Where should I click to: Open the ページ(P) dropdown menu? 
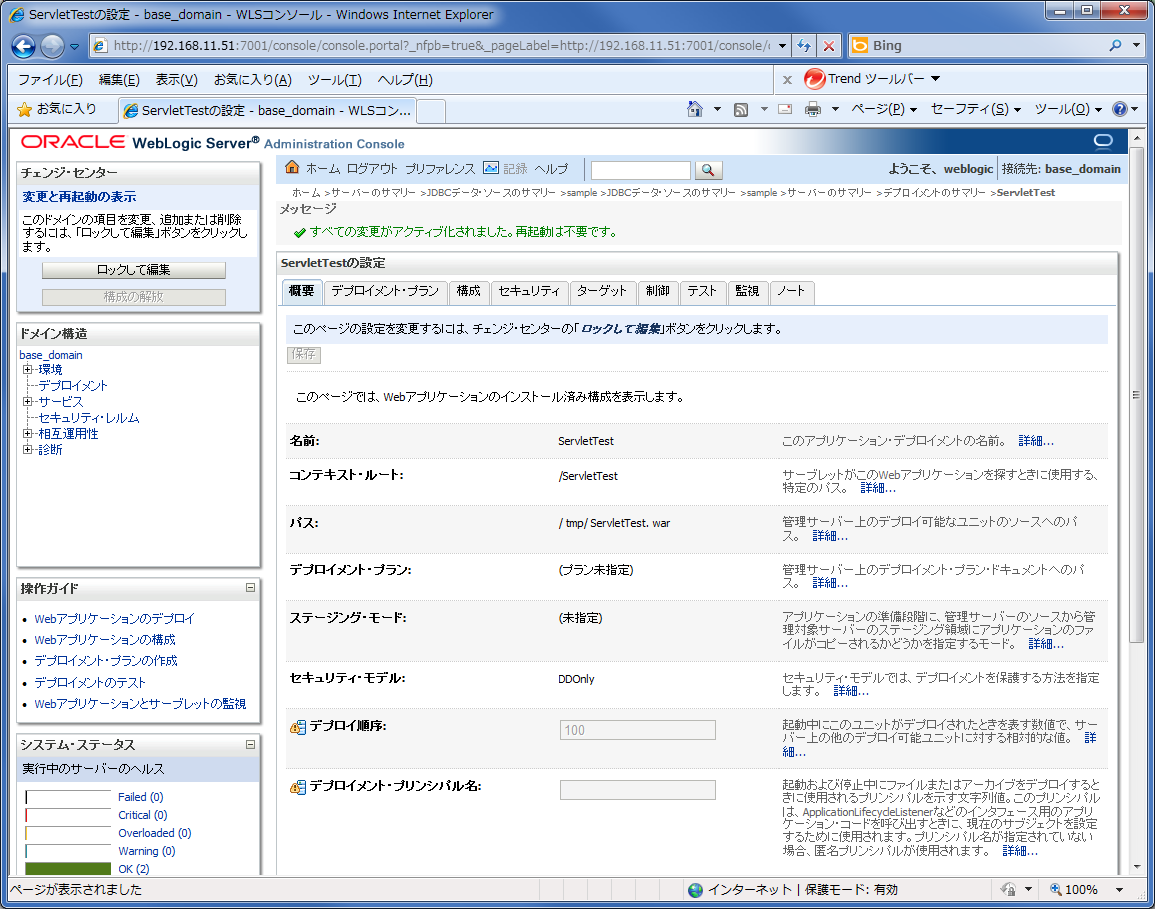tap(884, 109)
